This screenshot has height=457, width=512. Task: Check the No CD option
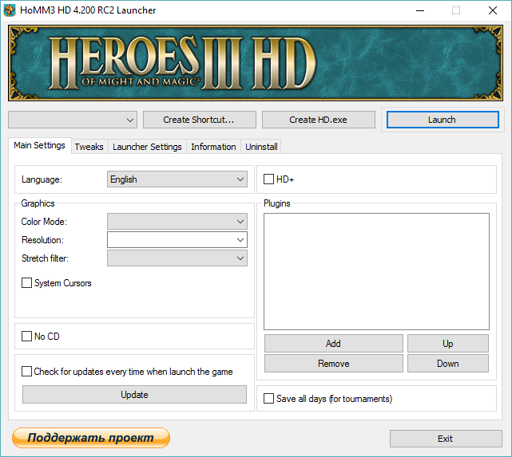click(26, 336)
